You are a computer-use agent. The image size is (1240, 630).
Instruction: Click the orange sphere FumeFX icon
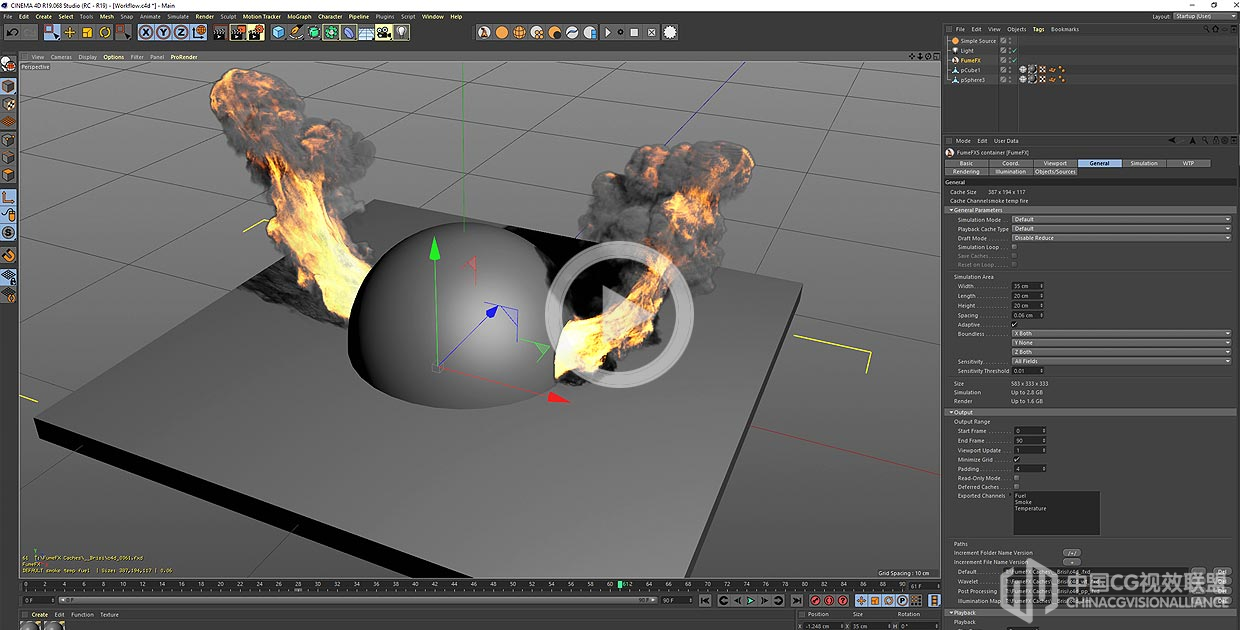click(501, 32)
